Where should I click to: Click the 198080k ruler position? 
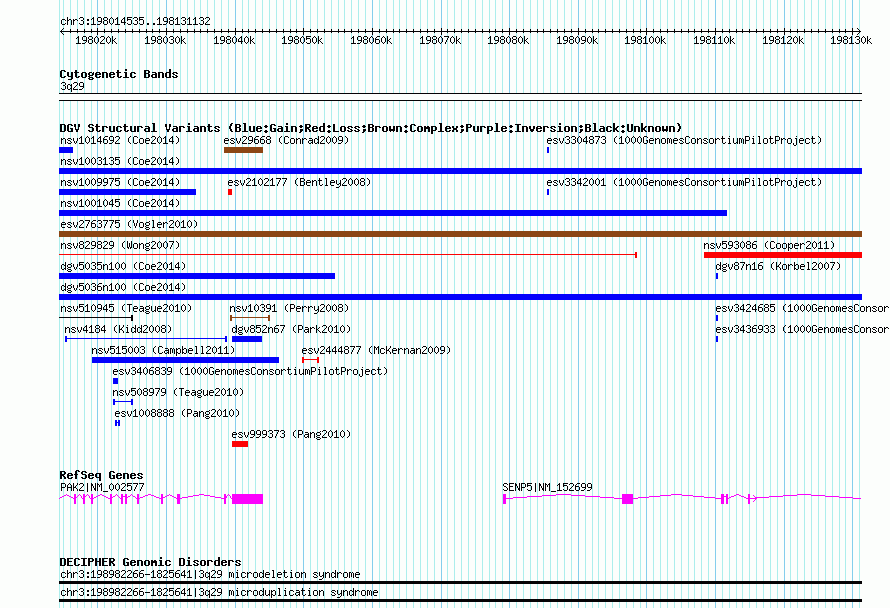point(508,40)
